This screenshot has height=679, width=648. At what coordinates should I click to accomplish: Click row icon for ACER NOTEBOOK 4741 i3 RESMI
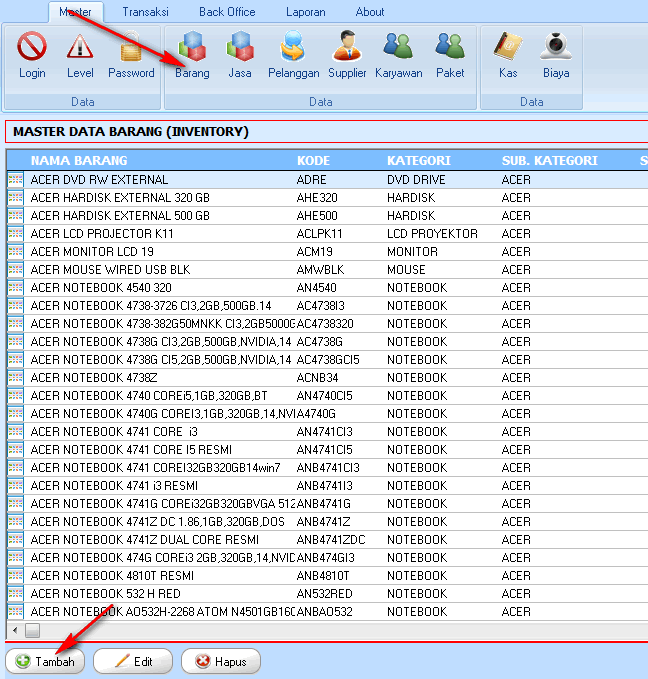point(16,485)
